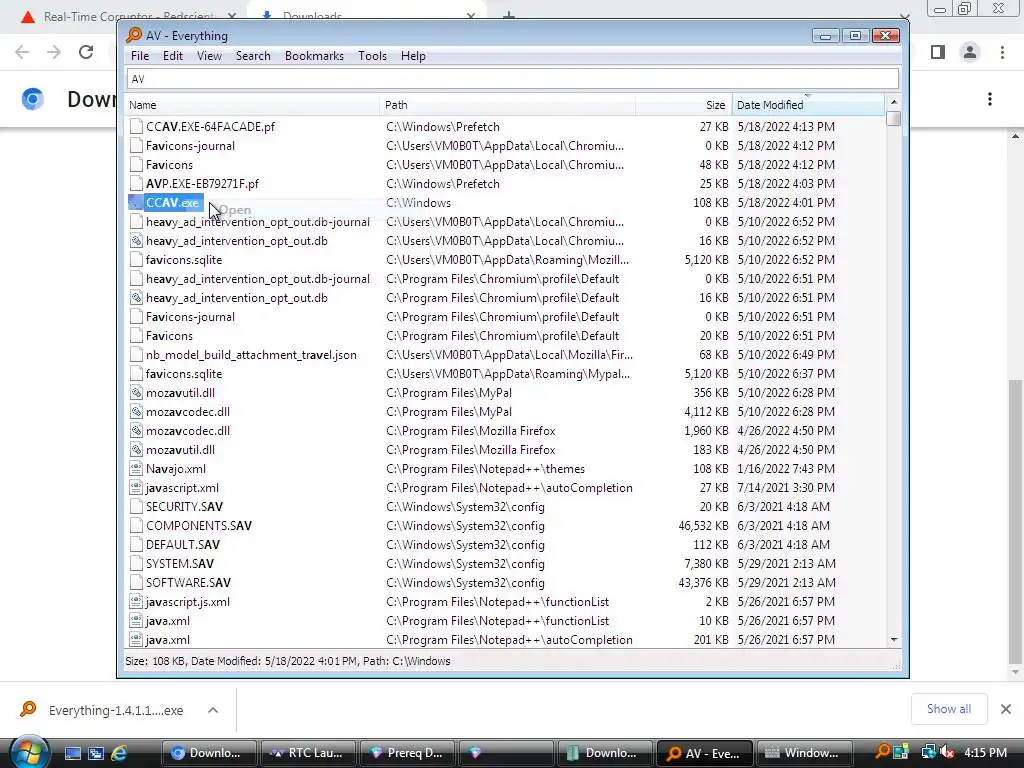This screenshot has width=1024, height=768.
Task: Open the File menu in Everything
Action: [x=140, y=56]
